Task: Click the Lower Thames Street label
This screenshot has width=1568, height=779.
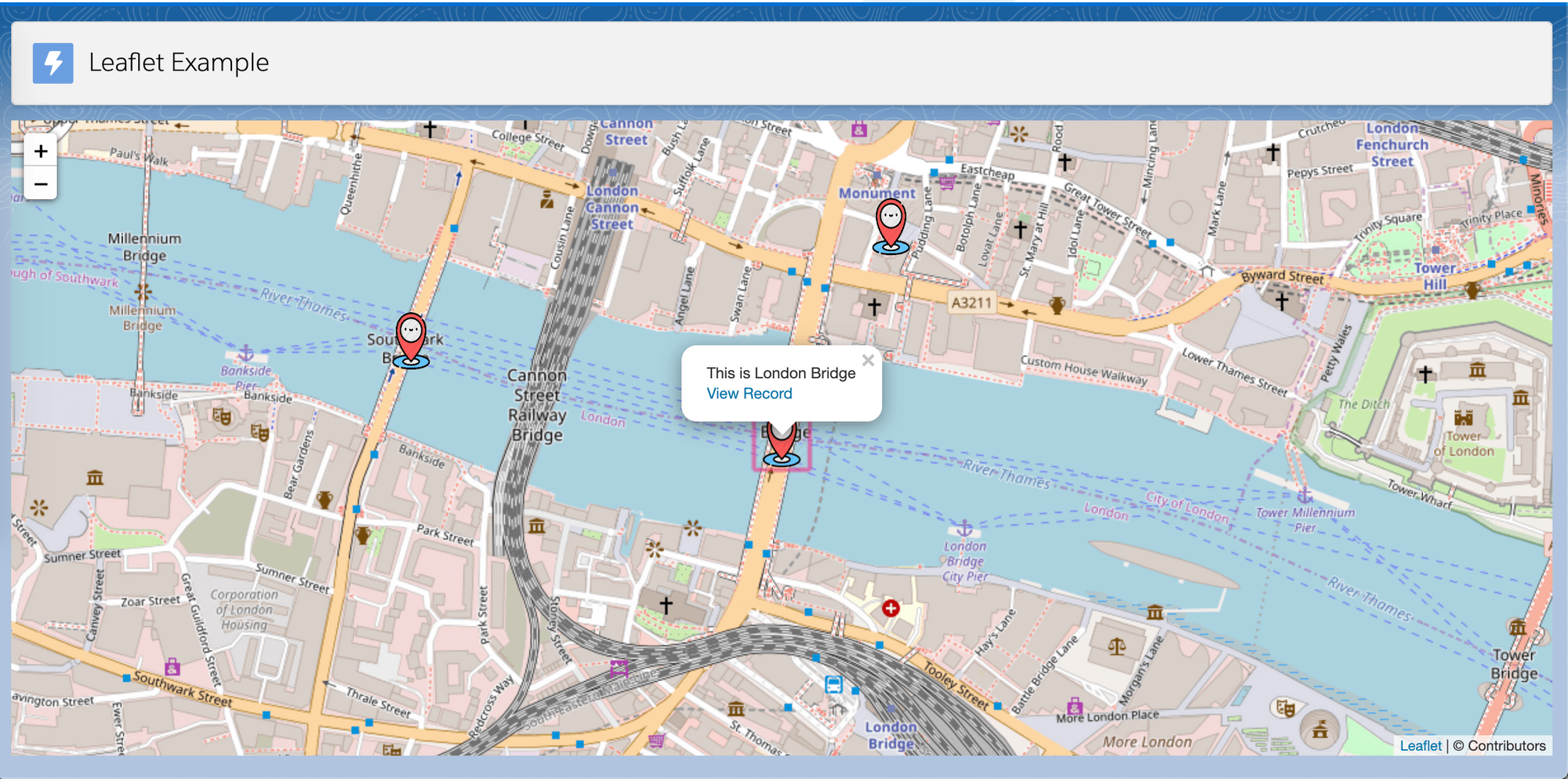Action: coord(1234,372)
